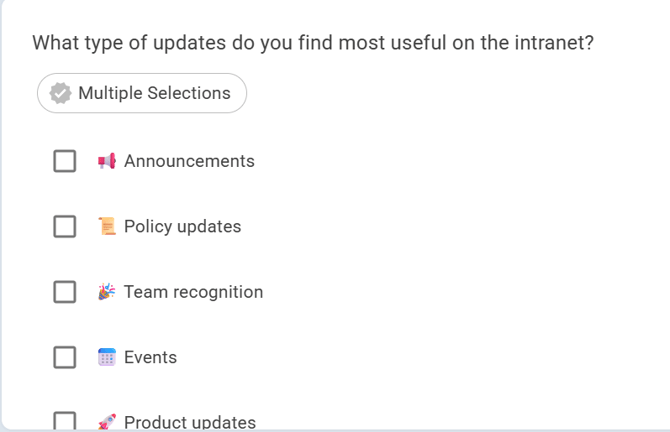
Task: Click the rocket icon beside Product updates
Action: 107,422
